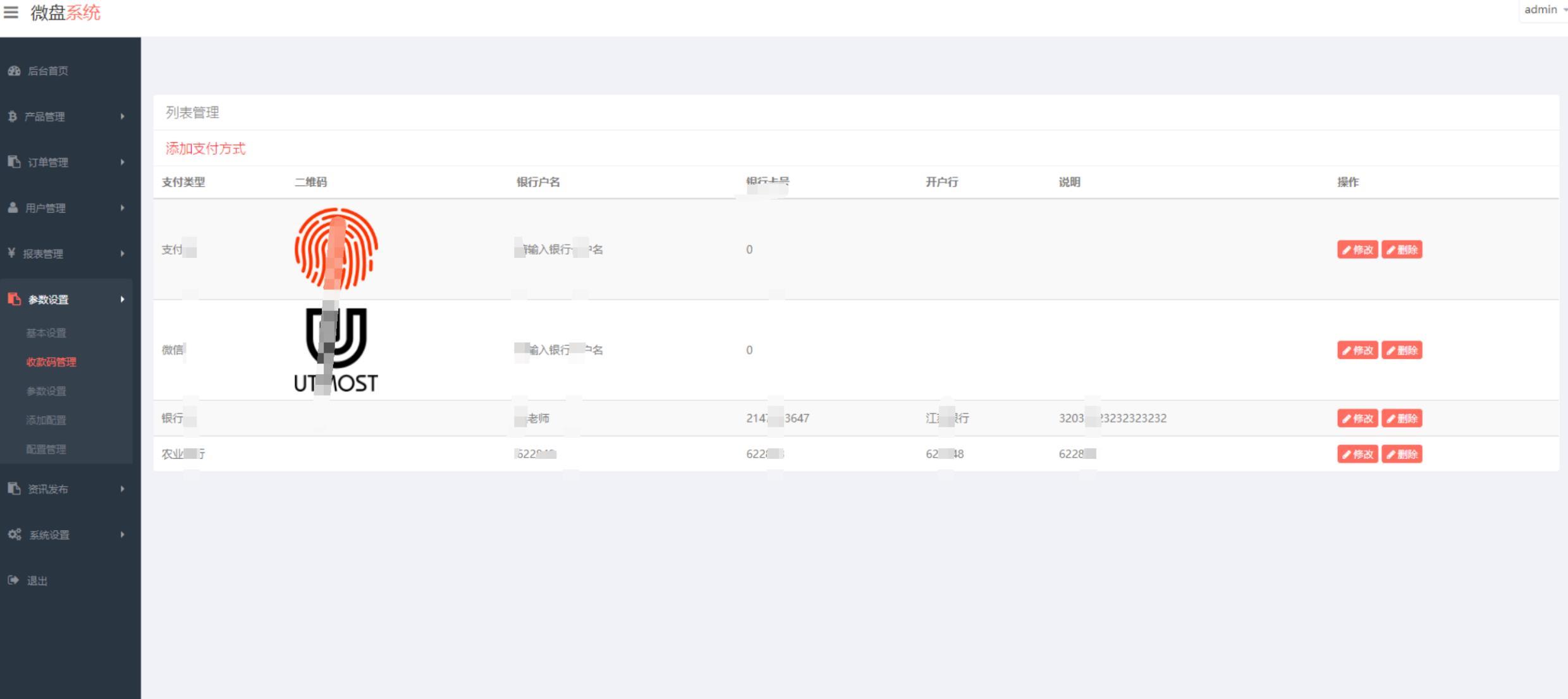
Task: Open the 添加配置 submenu item
Action: pyautogui.click(x=46, y=420)
